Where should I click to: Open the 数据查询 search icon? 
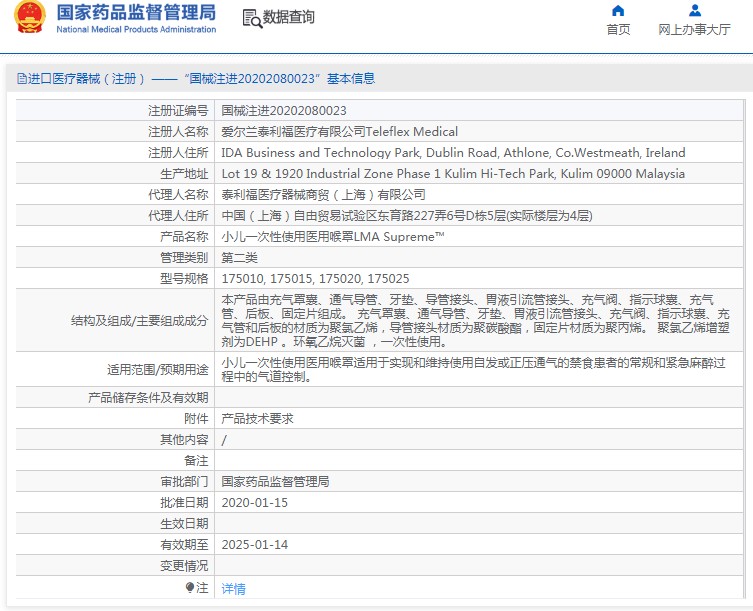click(x=252, y=18)
